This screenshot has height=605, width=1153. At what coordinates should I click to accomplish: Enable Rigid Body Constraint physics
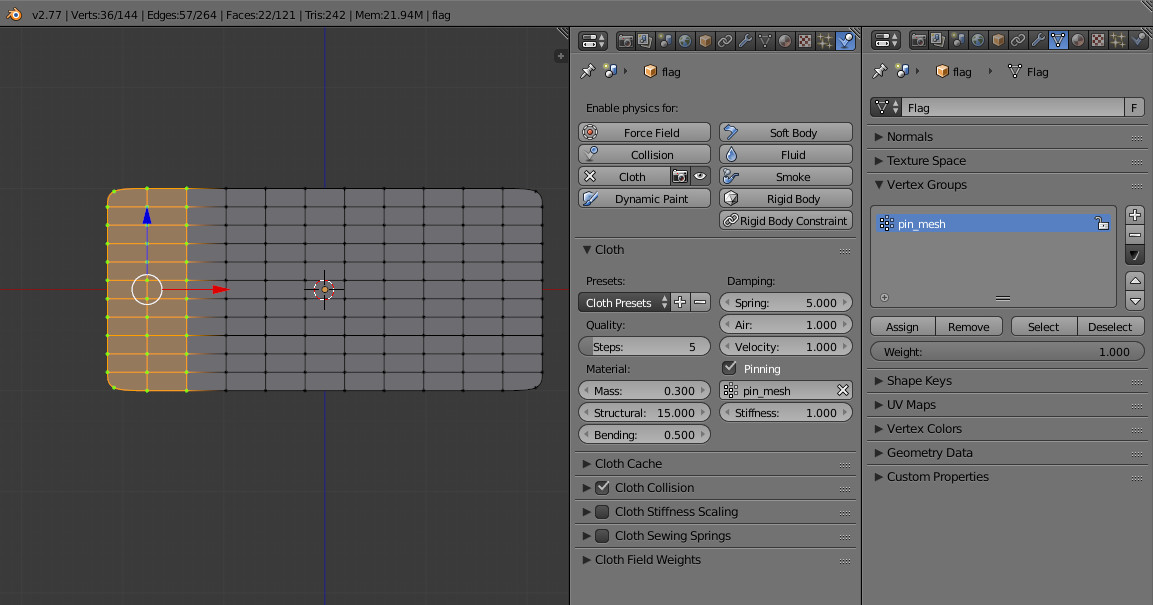point(785,221)
